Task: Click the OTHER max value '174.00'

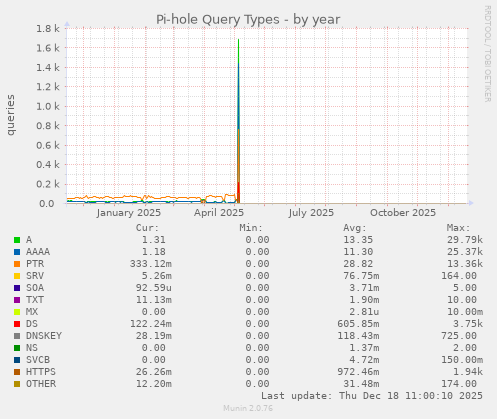Action: (459, 384)
